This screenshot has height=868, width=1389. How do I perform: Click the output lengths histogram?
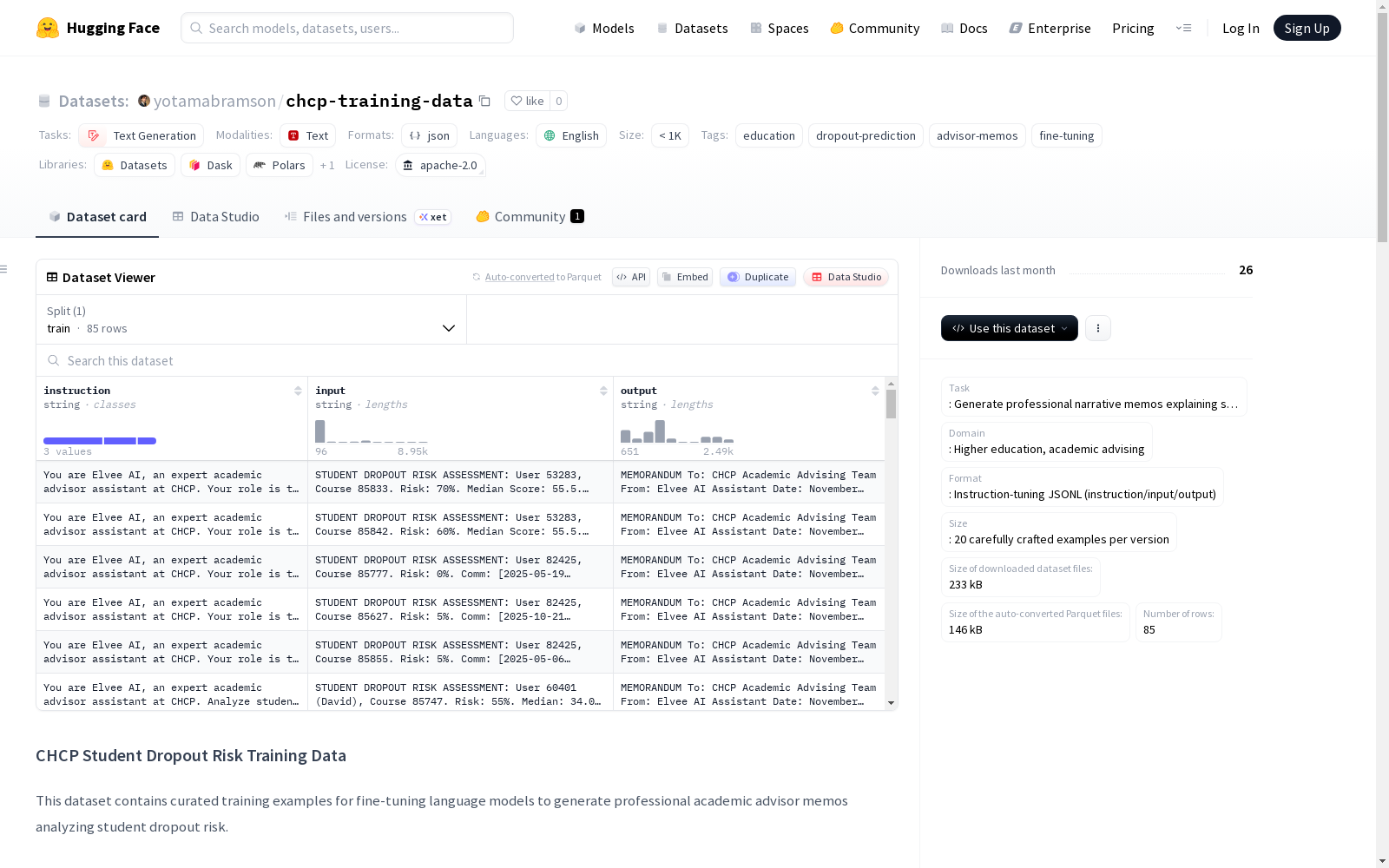tap(677, 431)
